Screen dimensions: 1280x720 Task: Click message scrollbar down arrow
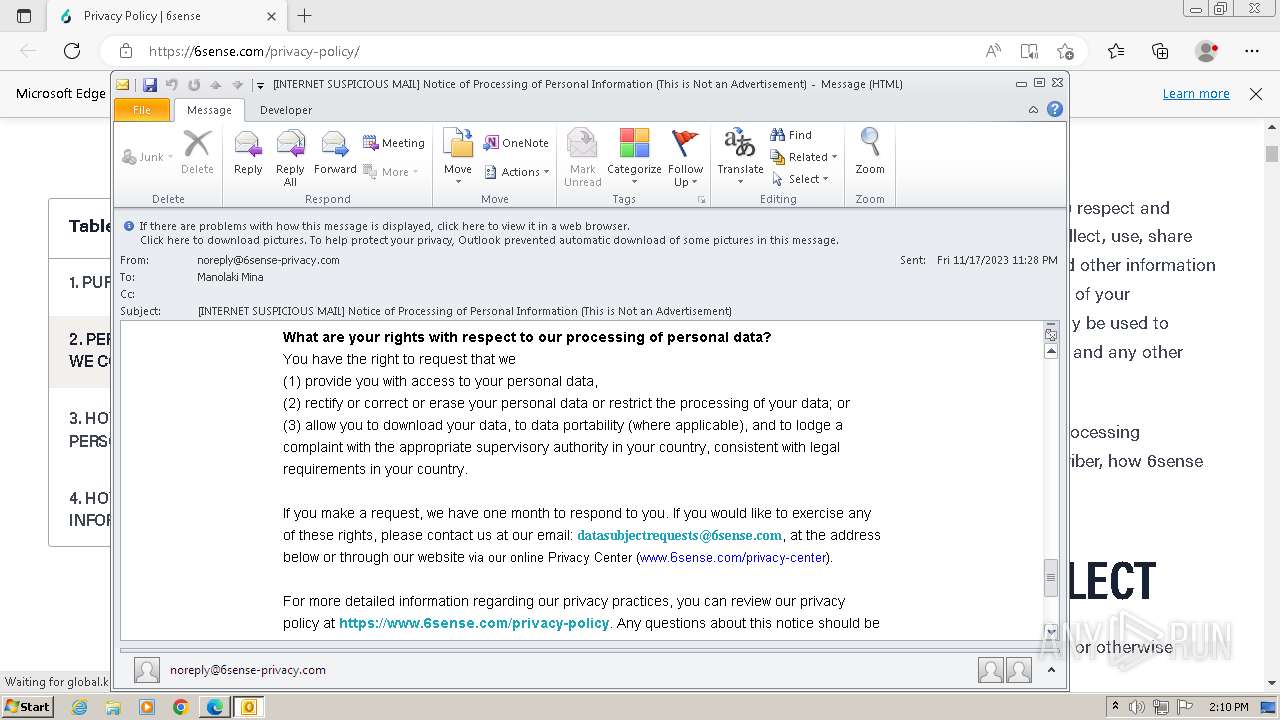click(x=1051, y=631)
